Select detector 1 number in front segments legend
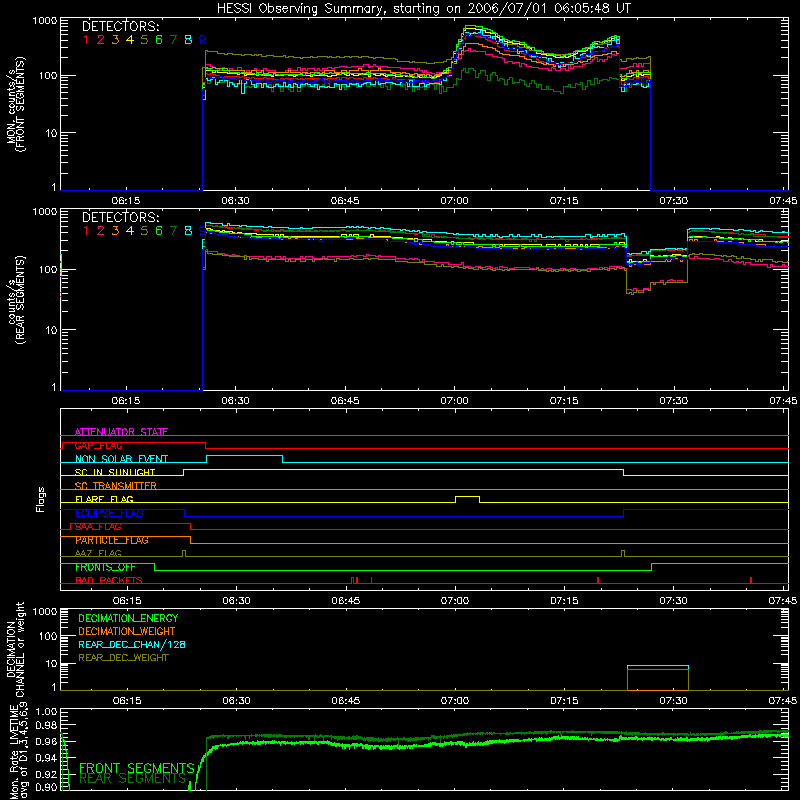Image resolution: width=800 pixels, height=800 pixels. click(x=86, y=40)
